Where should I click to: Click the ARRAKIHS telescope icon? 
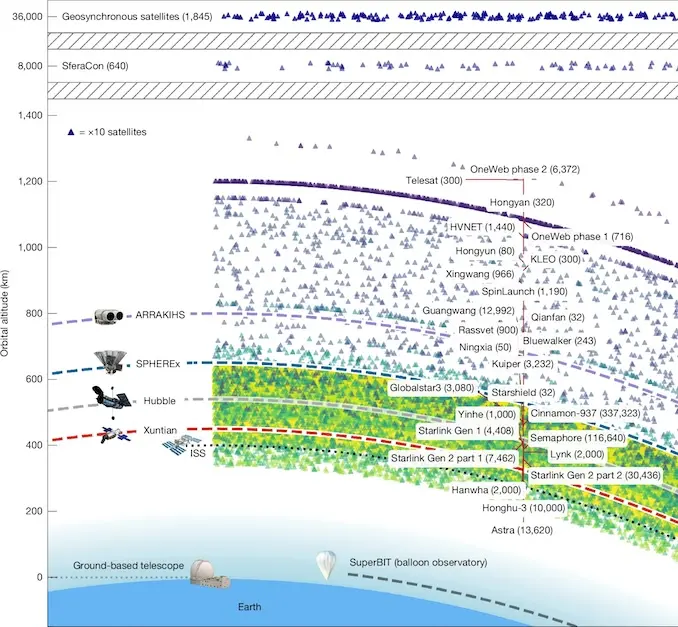click(x=107, y=317)
